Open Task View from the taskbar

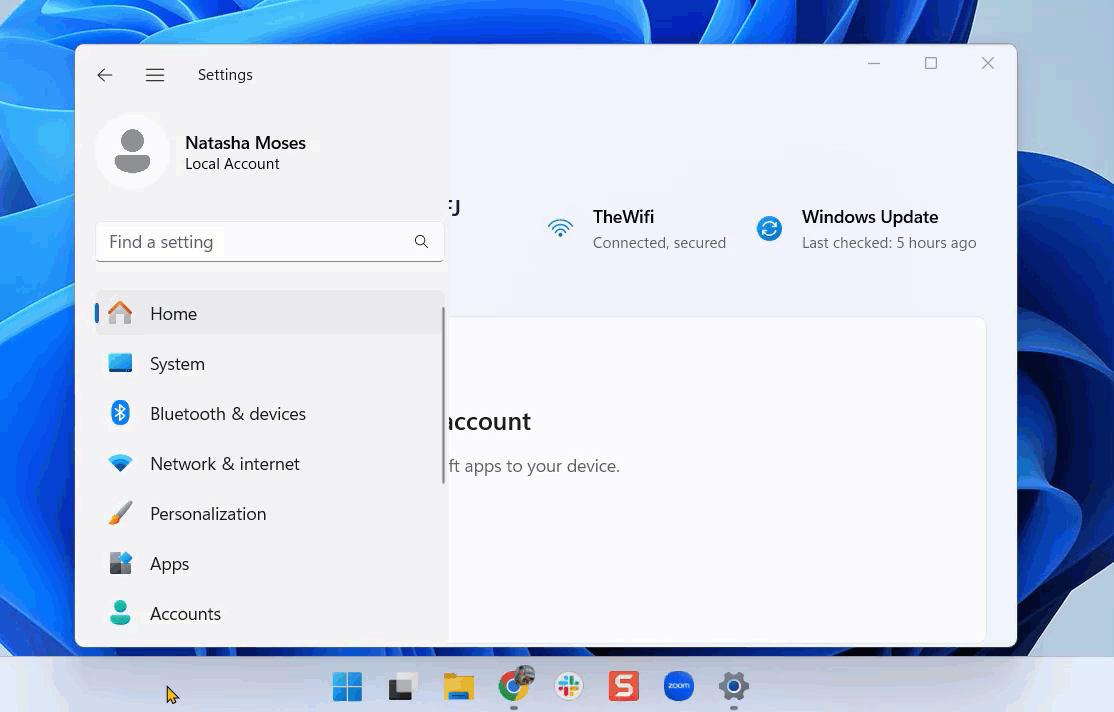[402, 686]
